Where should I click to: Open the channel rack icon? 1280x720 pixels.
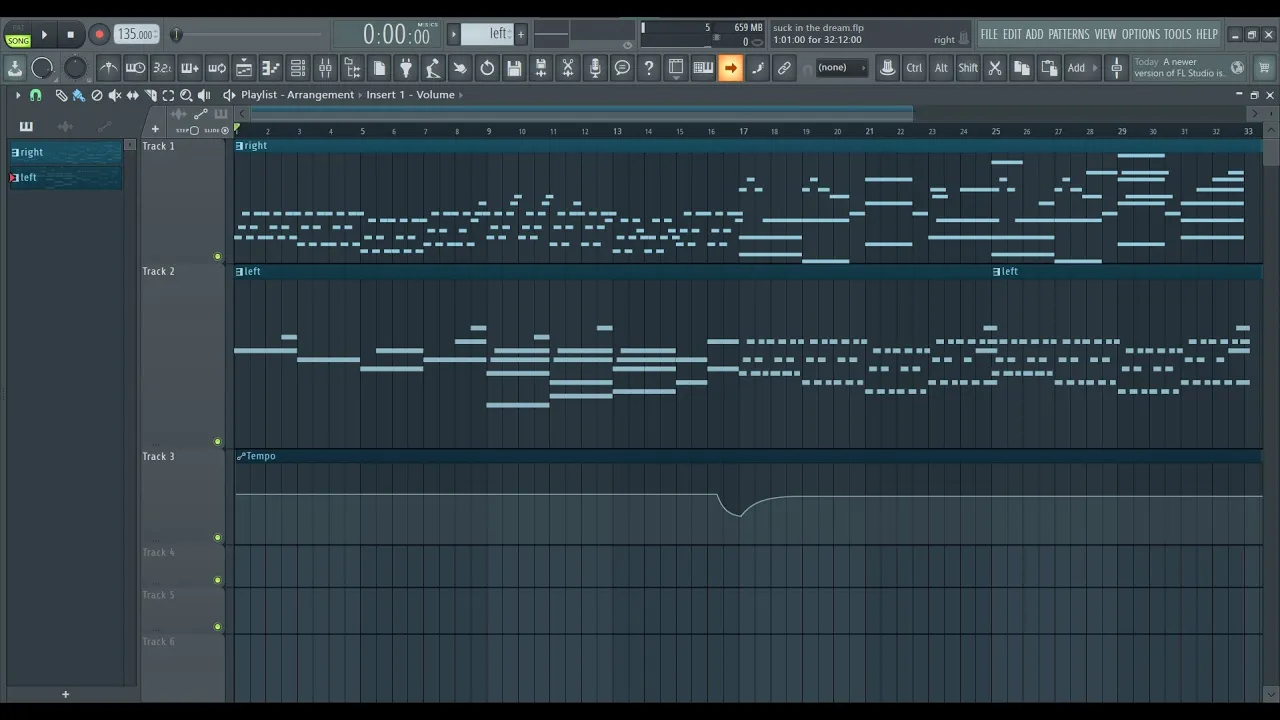(298, 68)
